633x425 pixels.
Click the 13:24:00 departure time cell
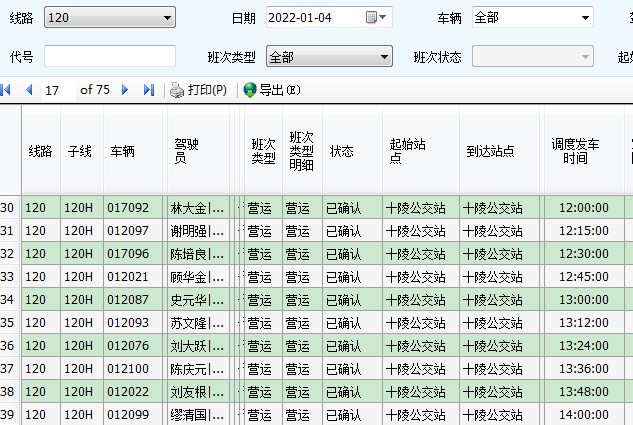pos(583,346)
